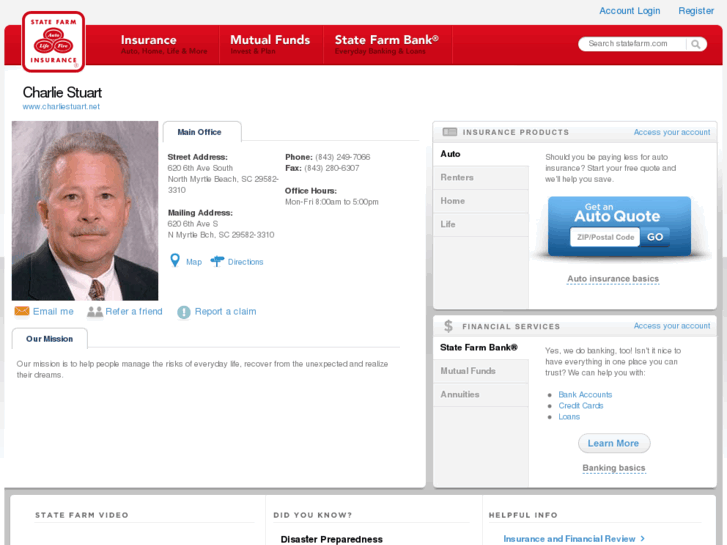The image size is (727, 545).
Task: Open the www.charliestuart.net link
Action: click(61, 107)
